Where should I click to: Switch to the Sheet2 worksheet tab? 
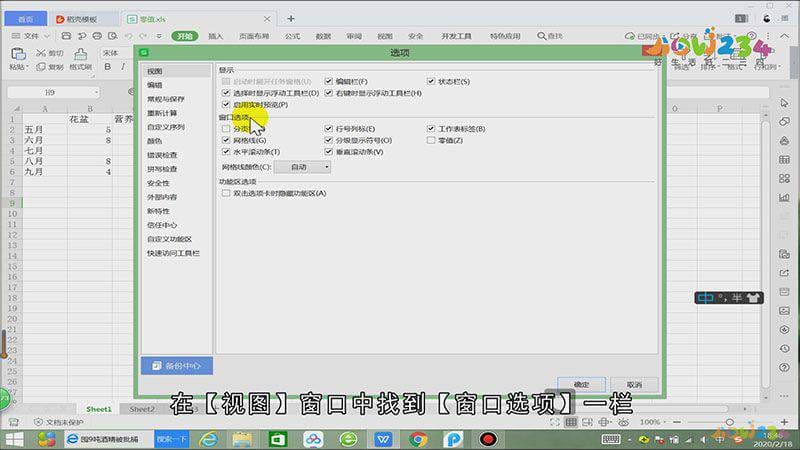(141, 409)
